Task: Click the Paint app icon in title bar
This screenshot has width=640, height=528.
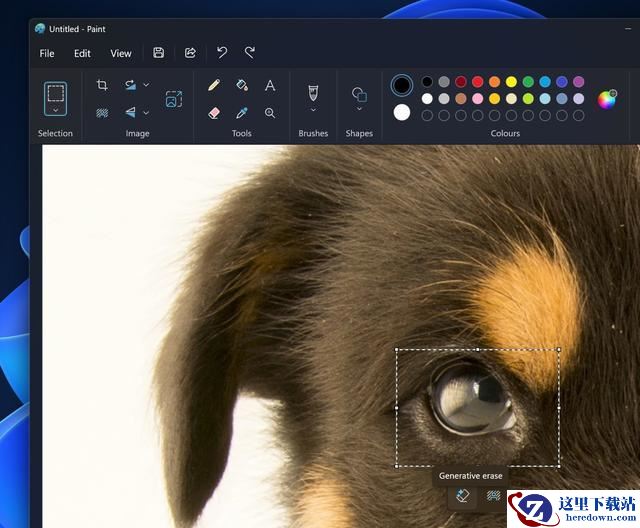Action: click(x=40, y=29)
